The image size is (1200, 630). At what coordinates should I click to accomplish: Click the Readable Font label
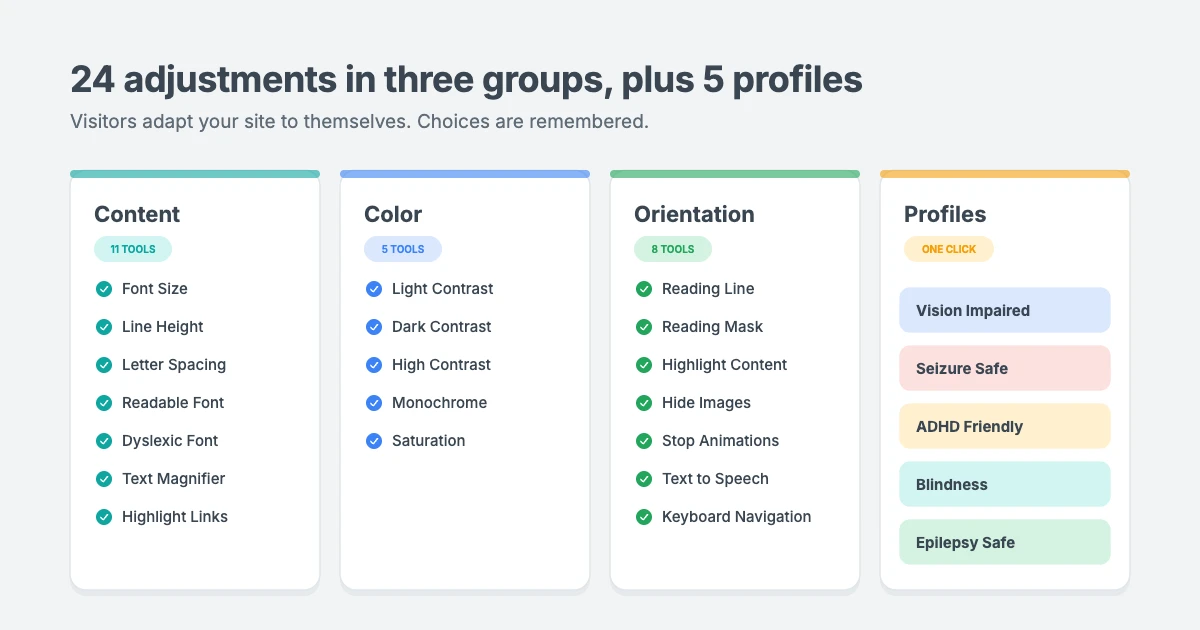click(173, 403)
